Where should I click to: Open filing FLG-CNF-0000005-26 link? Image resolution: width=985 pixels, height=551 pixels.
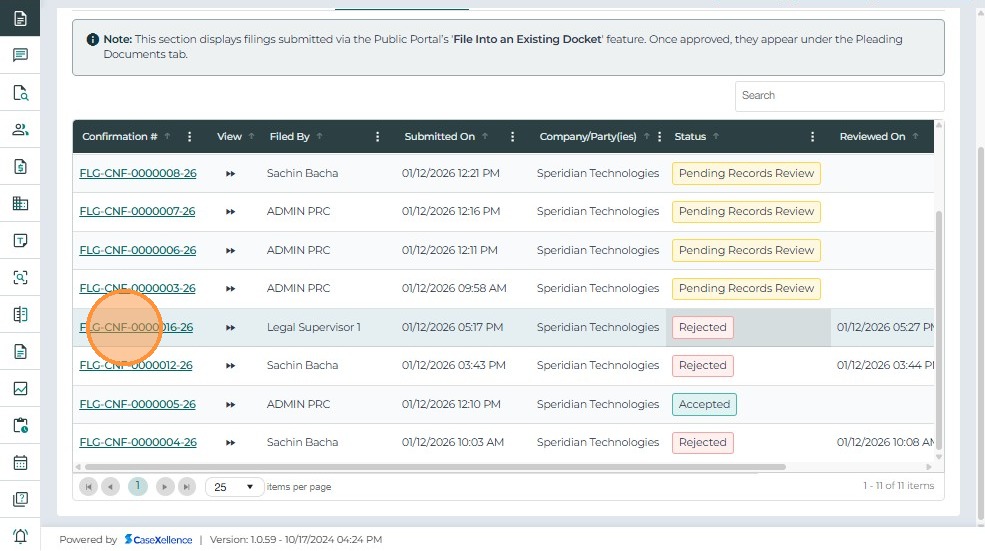point(137,405)
